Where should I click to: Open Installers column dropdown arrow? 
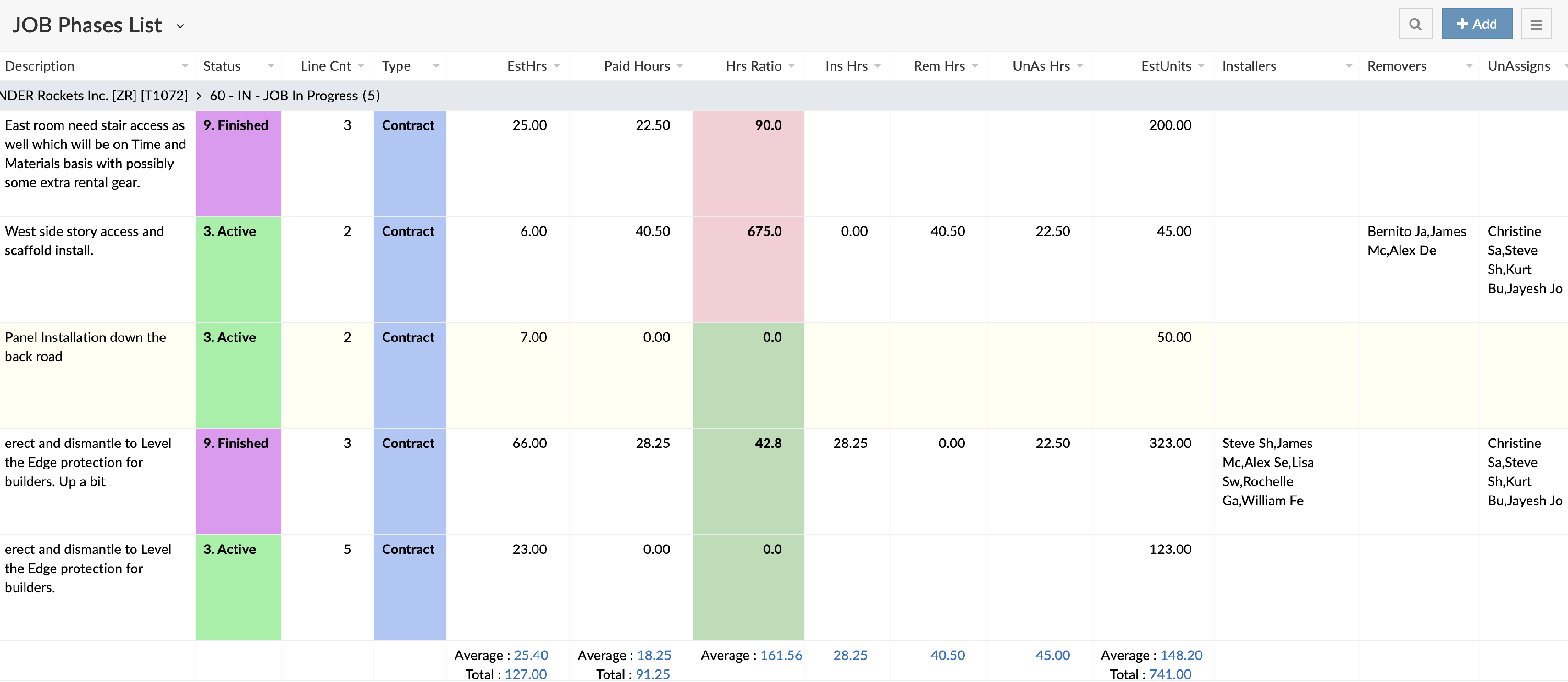click(x=1348, y=66)
